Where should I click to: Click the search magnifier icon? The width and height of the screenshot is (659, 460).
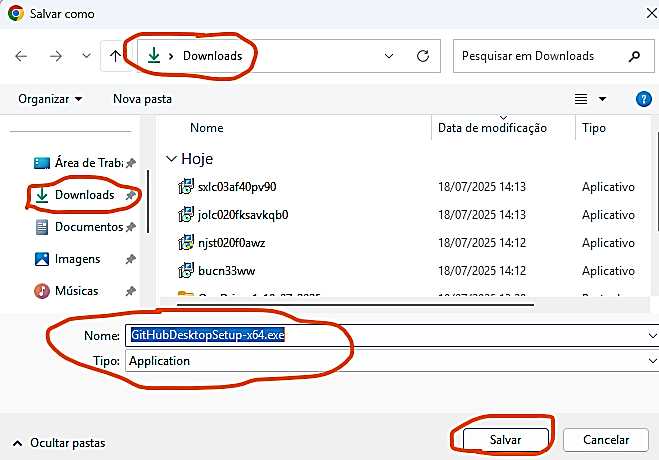(x=634, y=56)
